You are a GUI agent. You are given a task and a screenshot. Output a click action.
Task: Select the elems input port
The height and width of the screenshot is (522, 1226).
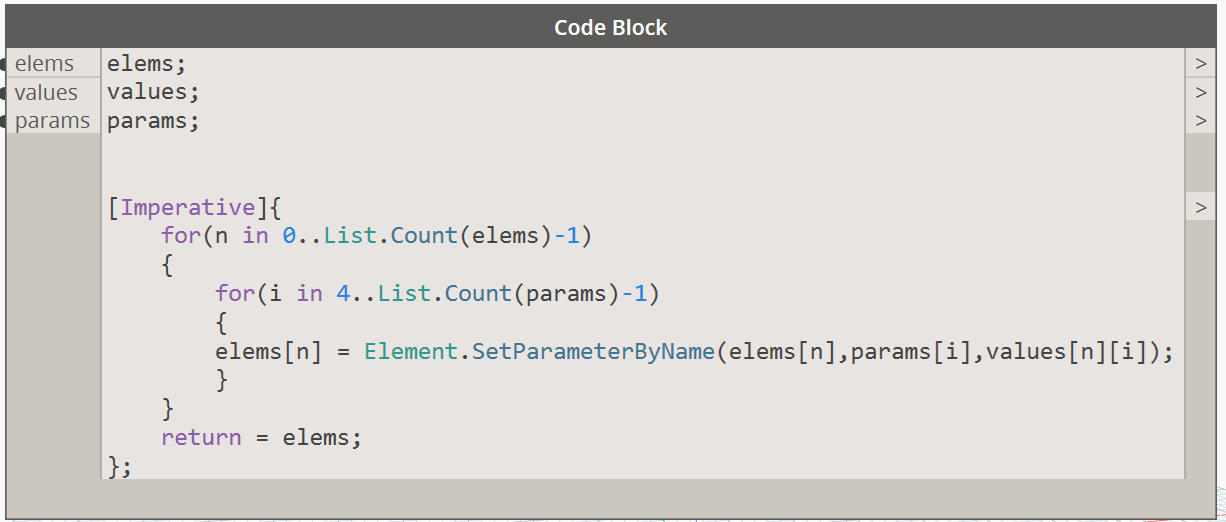click(52, 64)
